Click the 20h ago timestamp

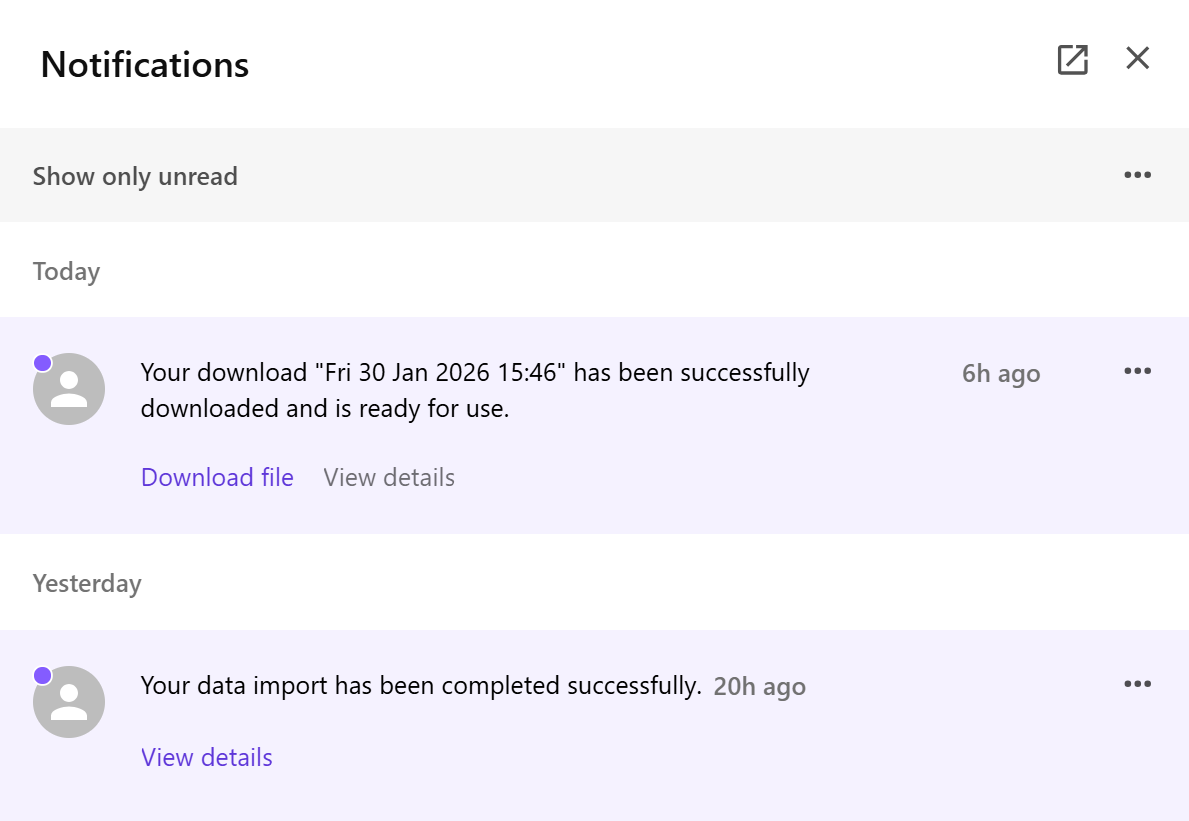coord(759,687)
